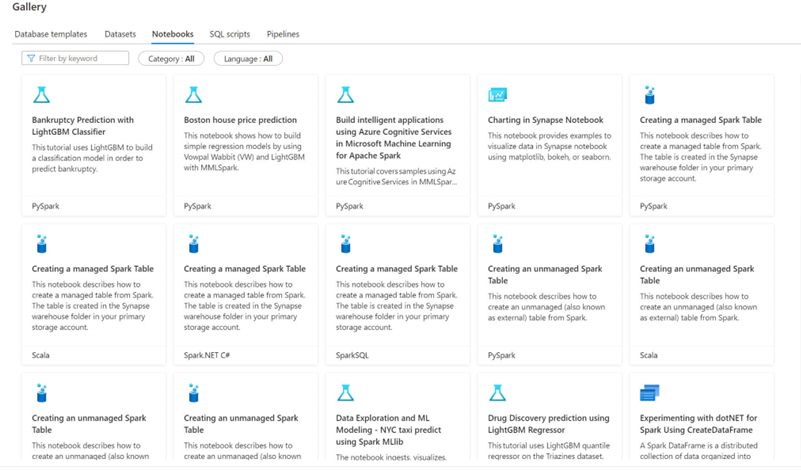Click the flask icon on Boston house price card

coord(194,95)
